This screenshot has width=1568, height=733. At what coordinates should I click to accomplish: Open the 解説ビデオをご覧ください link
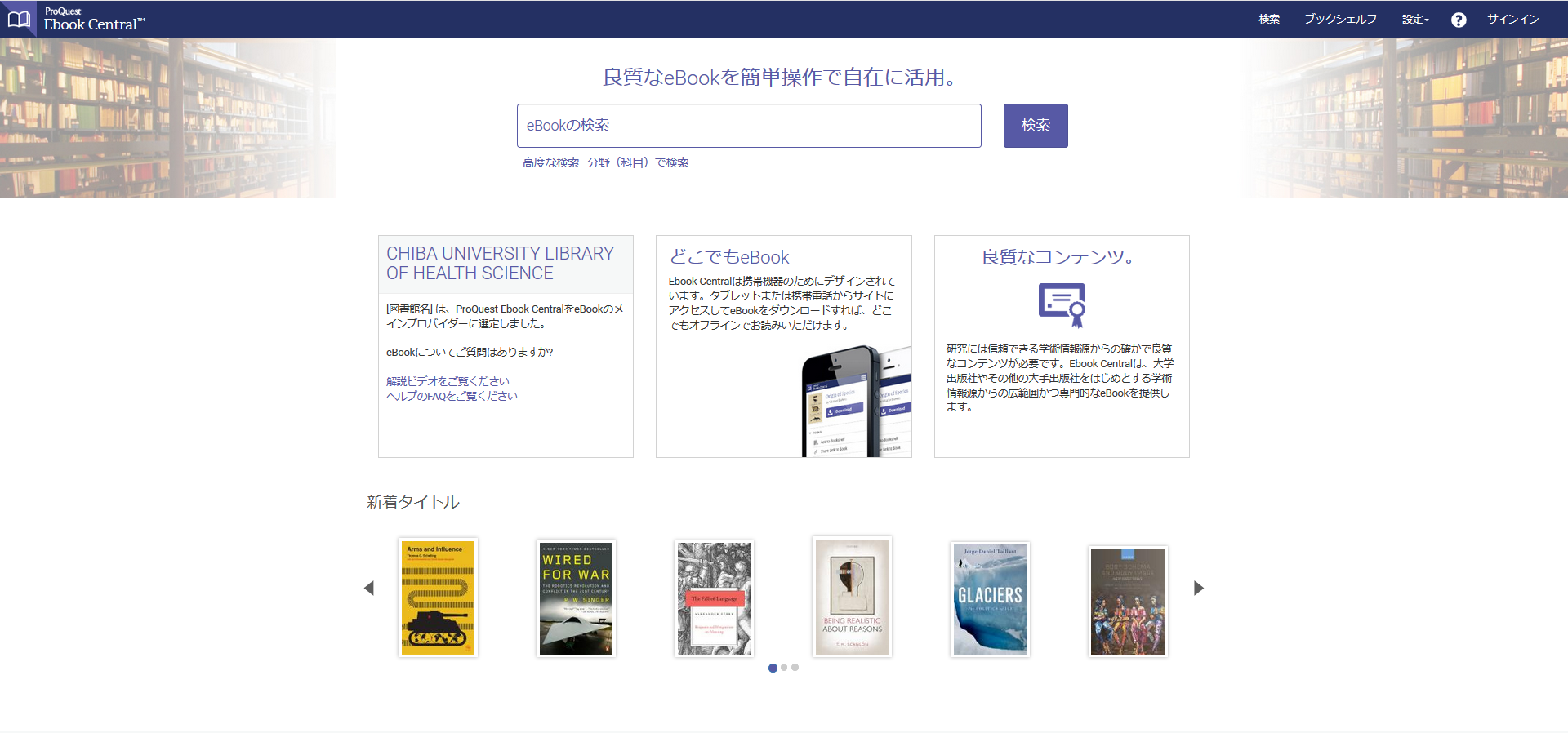[448, 381]
